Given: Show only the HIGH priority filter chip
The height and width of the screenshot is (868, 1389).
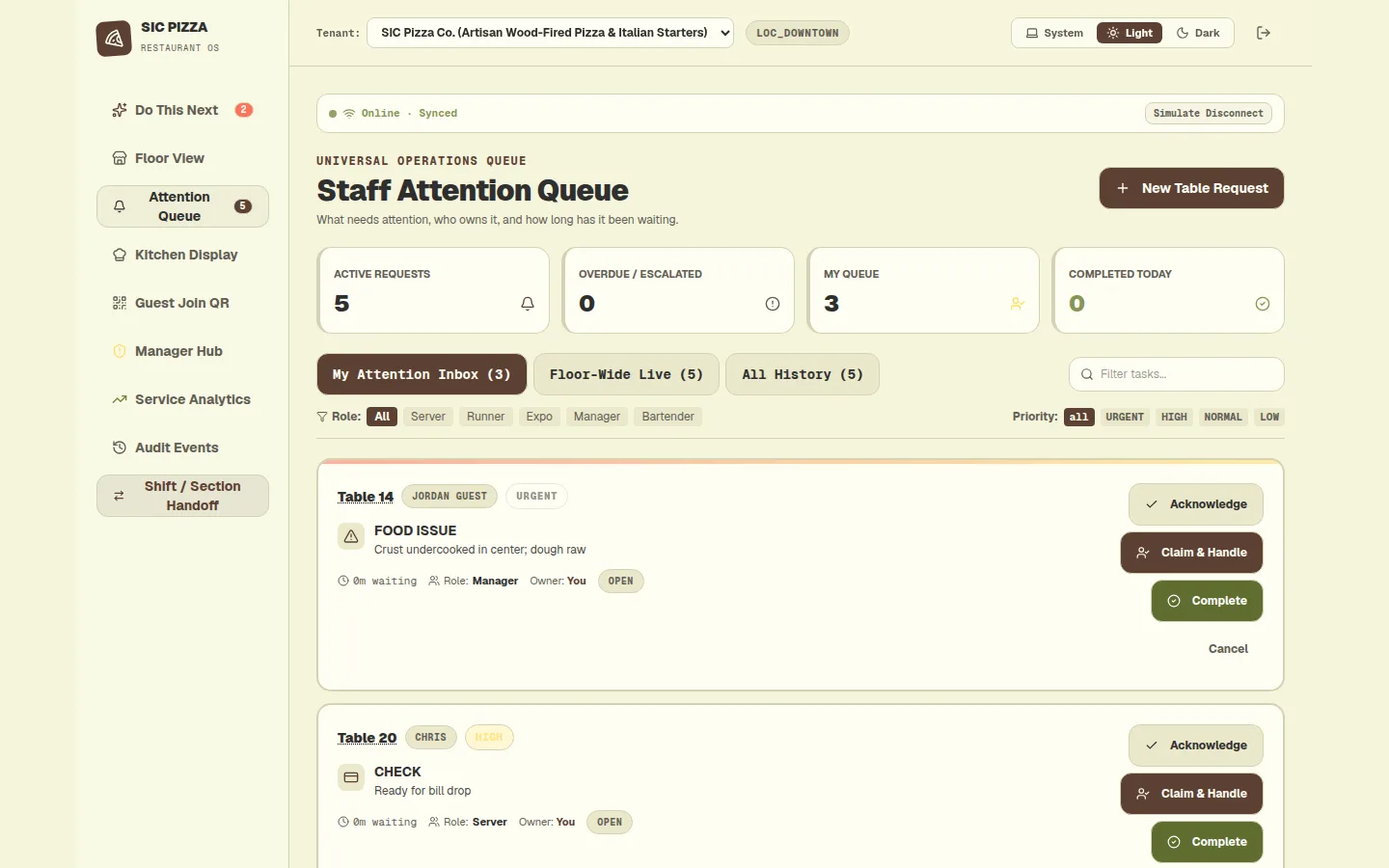Looking at the screenshot, I should pos(1174,417).
